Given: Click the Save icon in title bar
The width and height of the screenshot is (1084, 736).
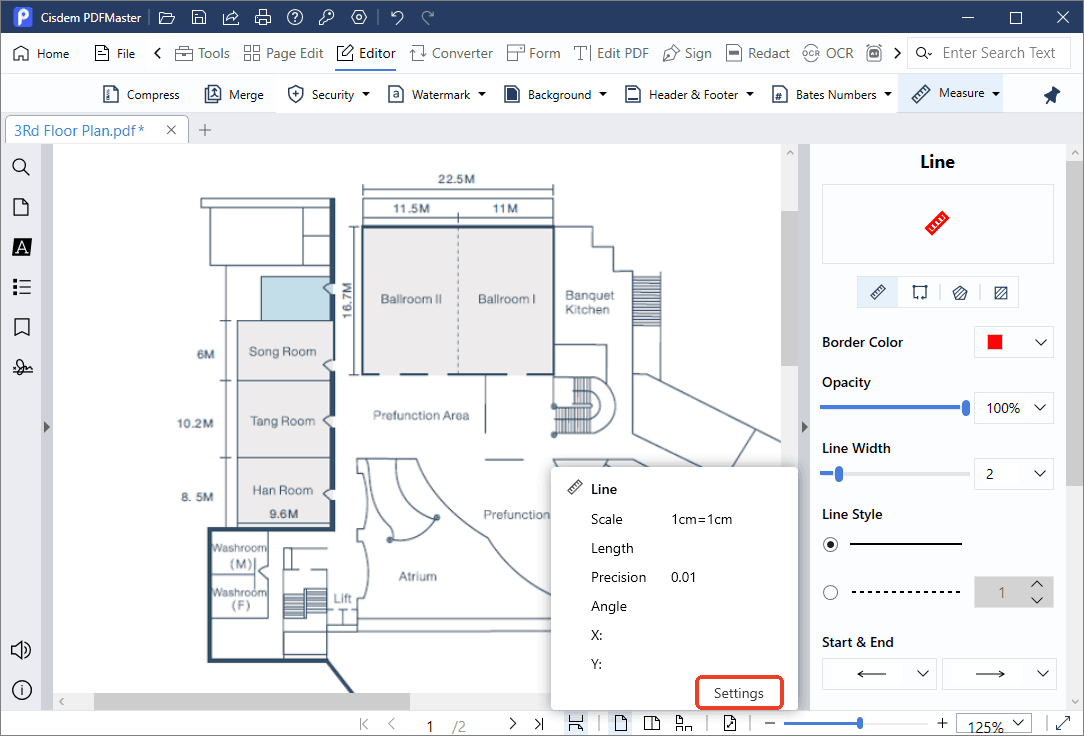Looking at the screenshot, I should 199,17.
